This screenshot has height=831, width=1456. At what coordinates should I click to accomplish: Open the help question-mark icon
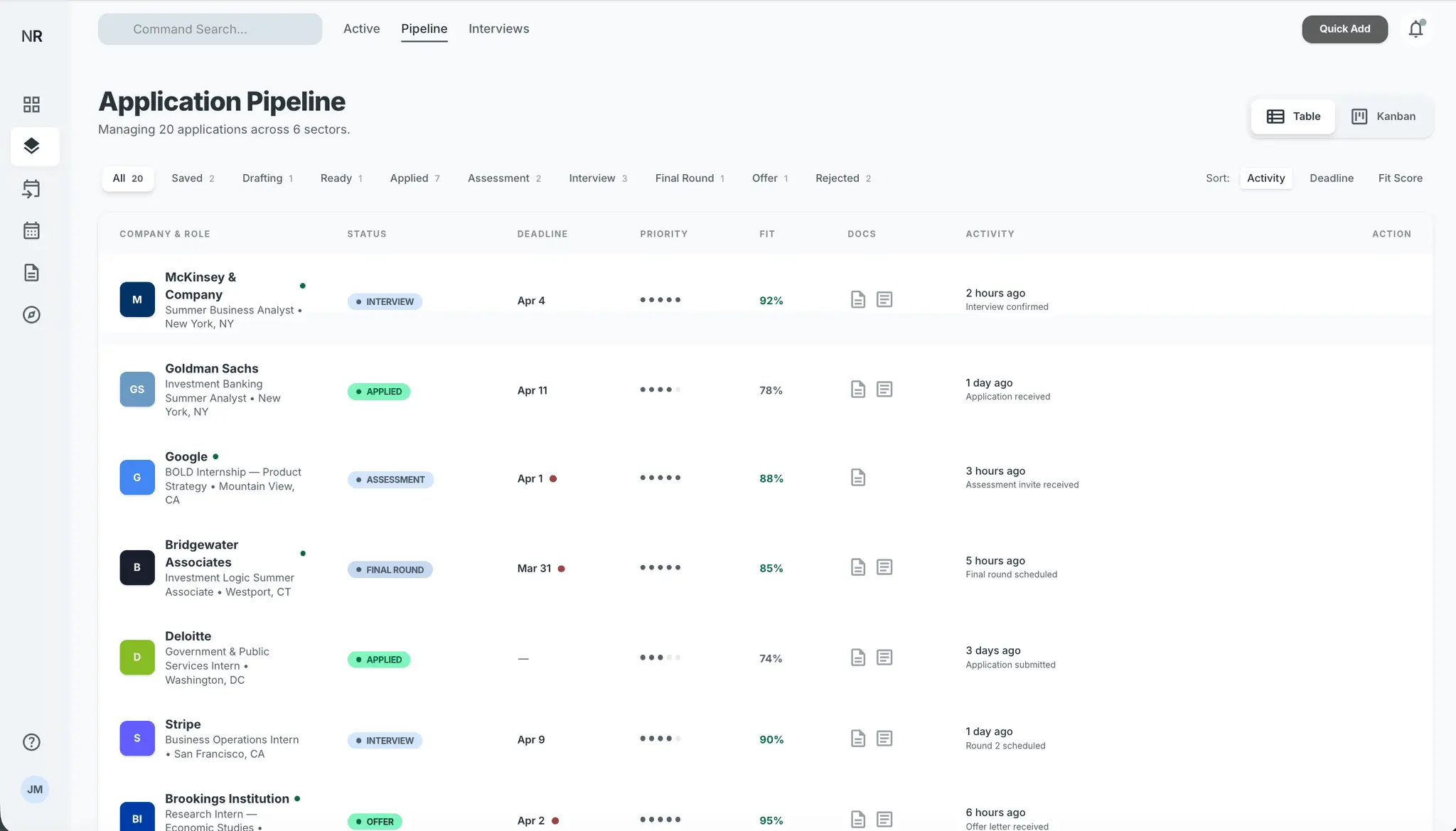point(31,742)
